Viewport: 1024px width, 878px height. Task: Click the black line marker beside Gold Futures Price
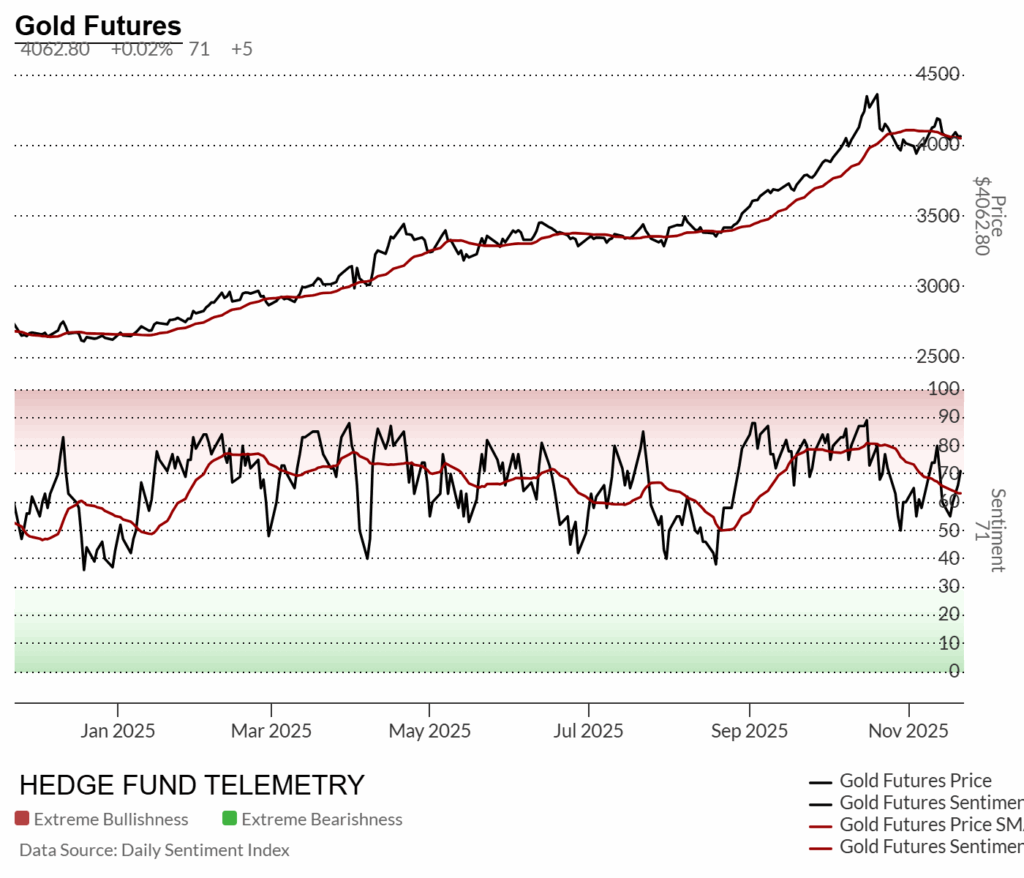coord(821,781)
